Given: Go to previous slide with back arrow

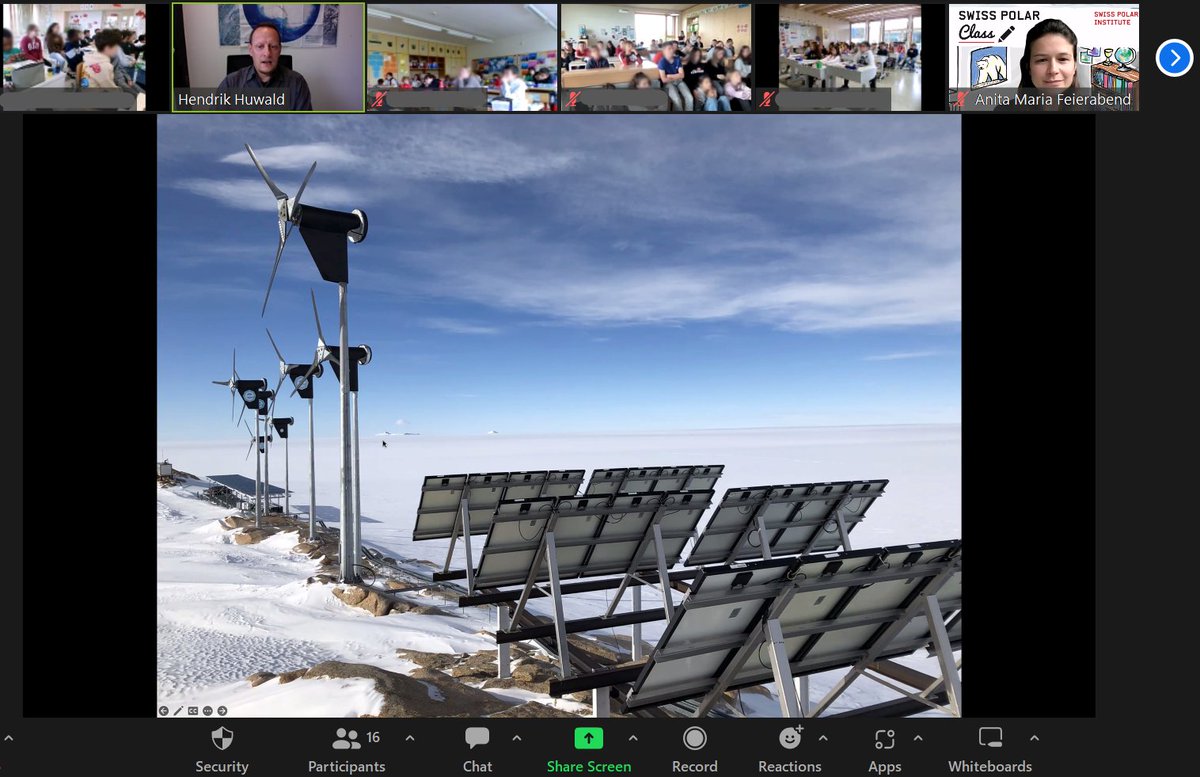Looking at the screenshot, I should click(x=164, y=711).
